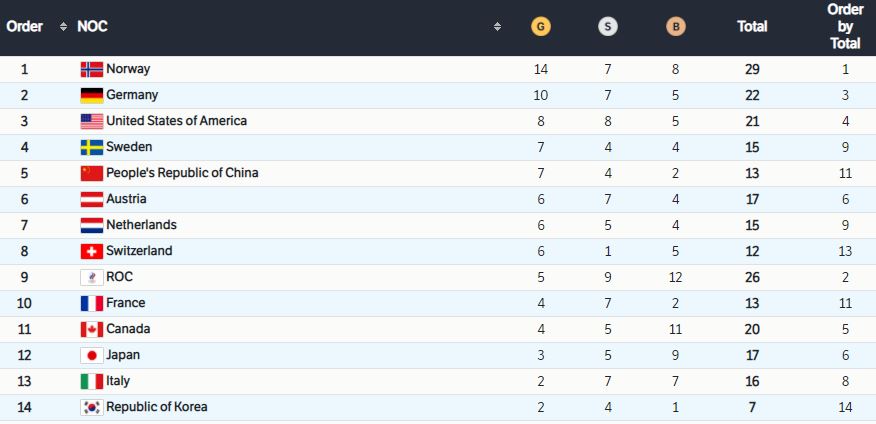Select the ROC team name
This screenshot has width=876, height=424.
tap(119, 277)
